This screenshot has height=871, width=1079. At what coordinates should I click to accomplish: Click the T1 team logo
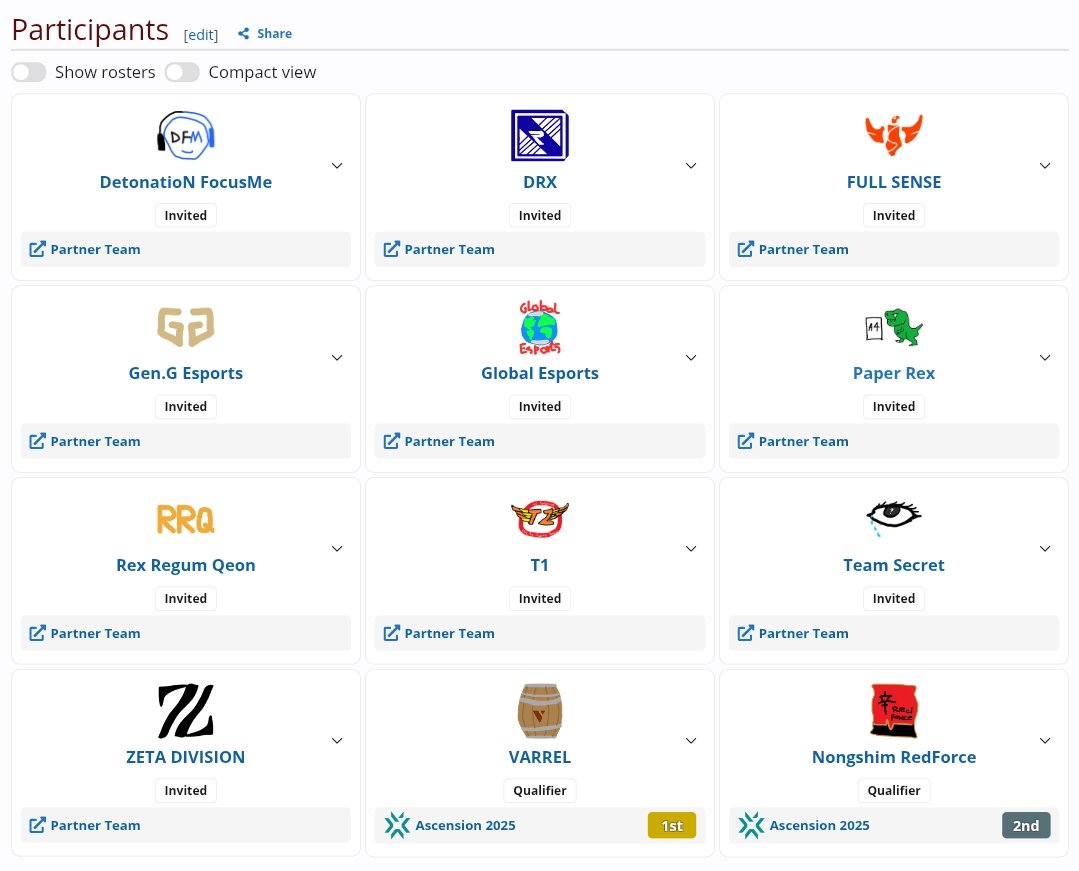[x=540, y=519]
